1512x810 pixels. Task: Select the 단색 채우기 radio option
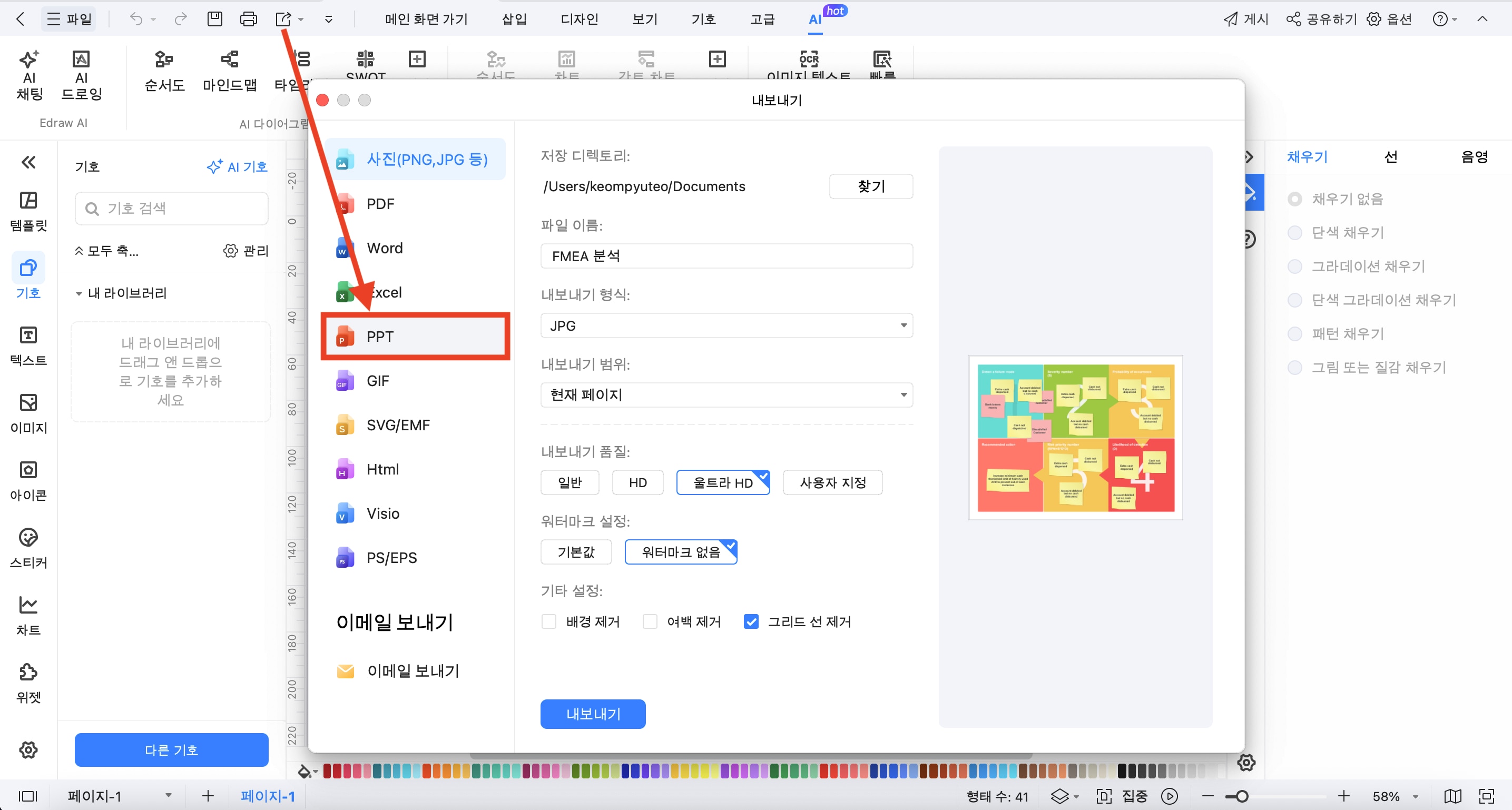1295,232
